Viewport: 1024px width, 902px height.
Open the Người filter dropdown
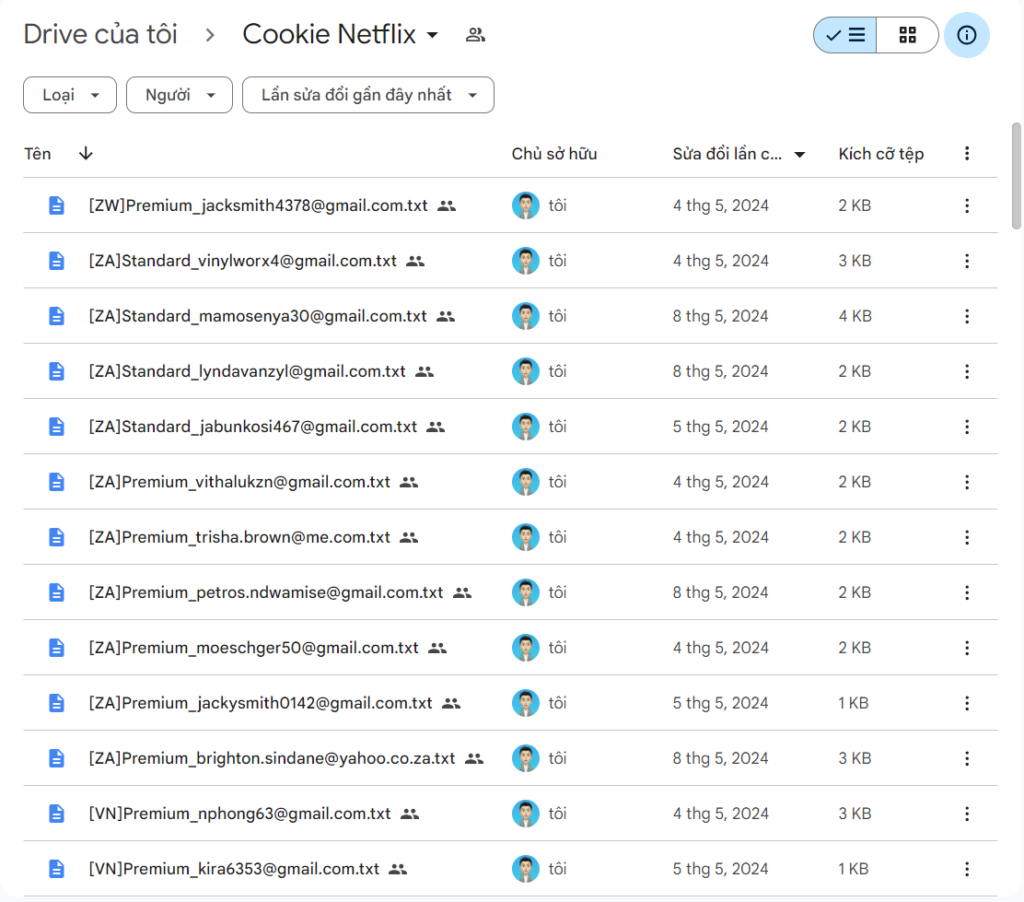[x=180, y=95]
